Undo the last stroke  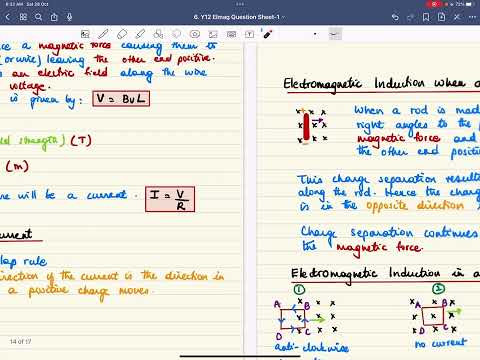point(395,17)
